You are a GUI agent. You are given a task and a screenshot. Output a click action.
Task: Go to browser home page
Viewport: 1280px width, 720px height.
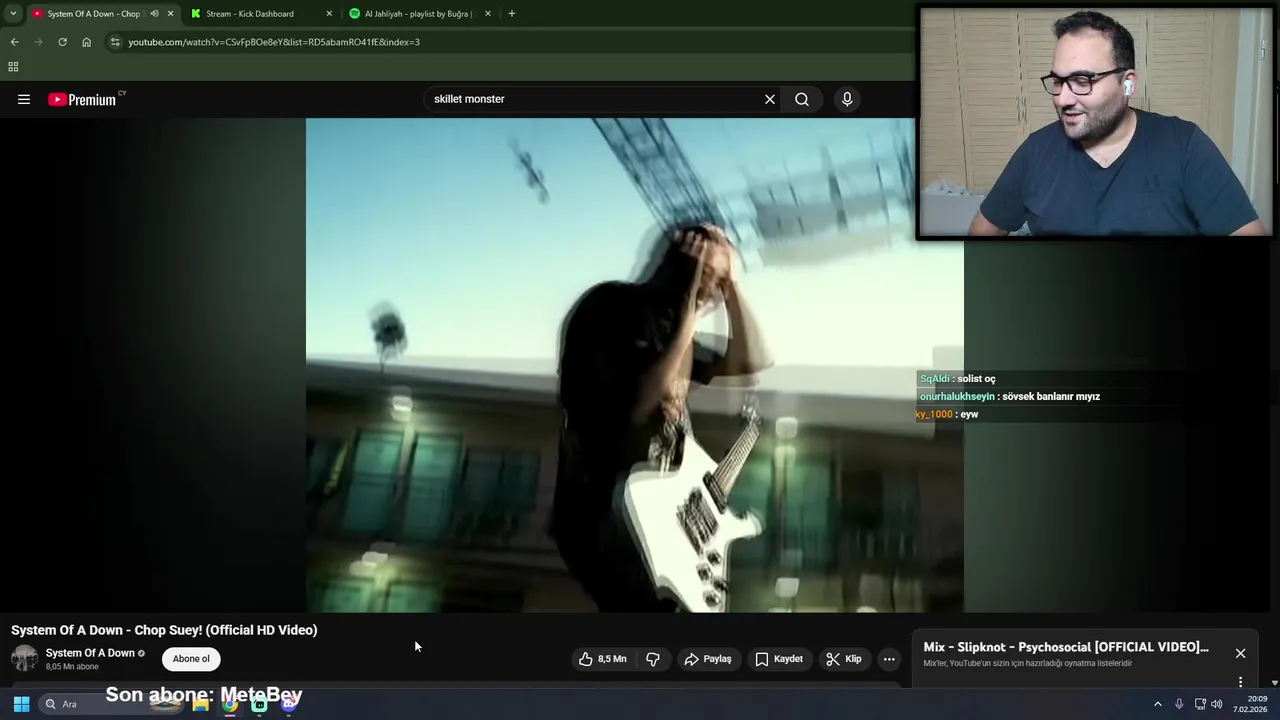[x=86, y=42]
